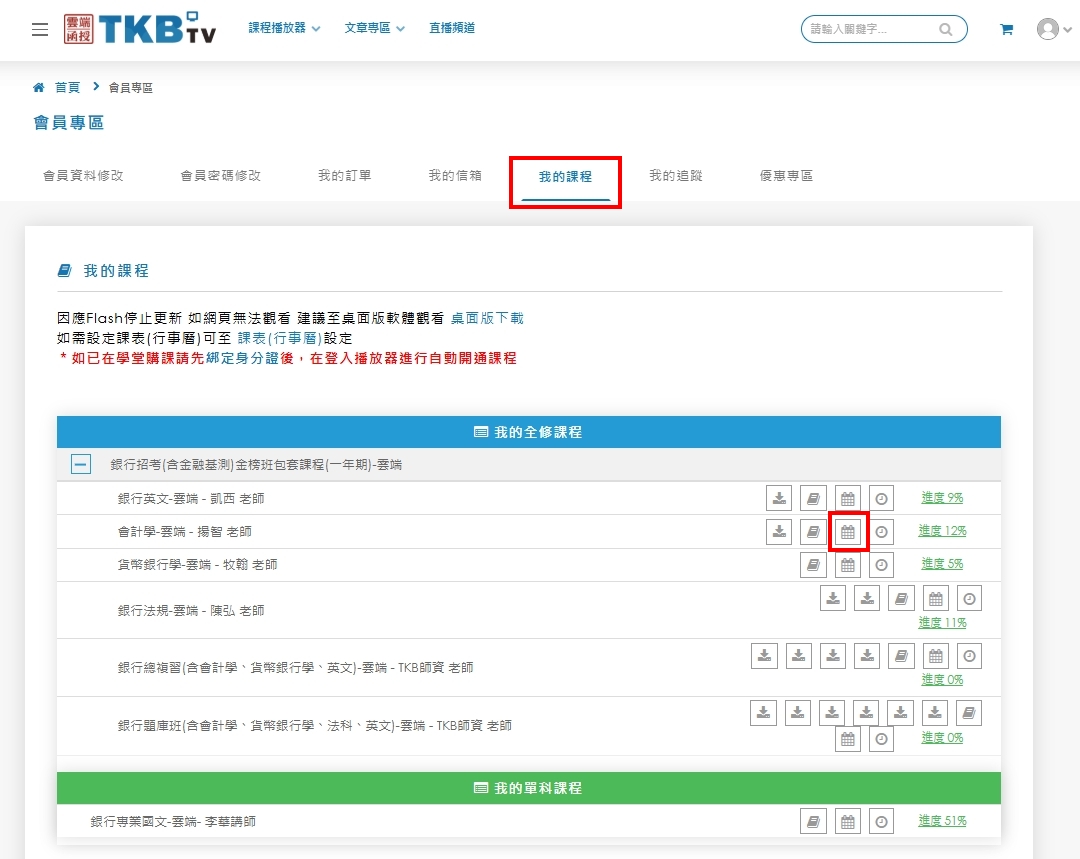Select the 我的課程 tab
This screenshot has width=1080, height=859.
coord(565,177)
